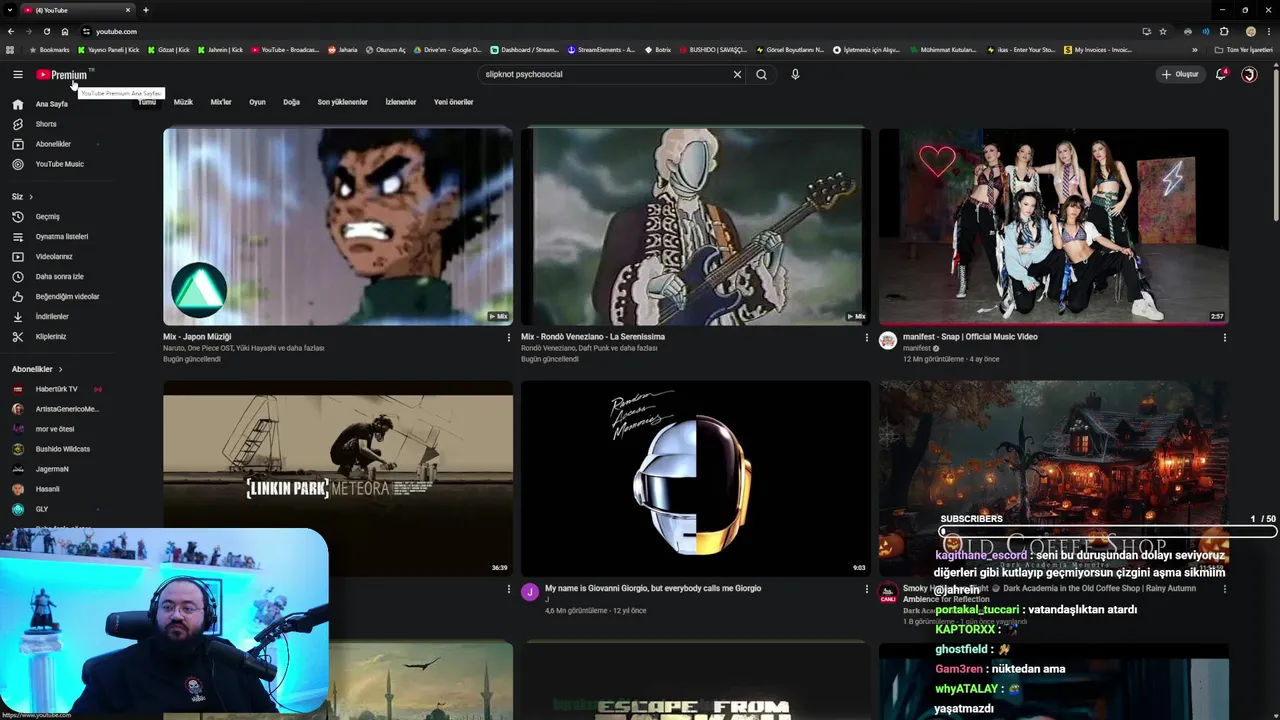Show more bookmarks with the overflow chevron
The height and width of the screenshot is (720, 1280).
point(1194,50)
